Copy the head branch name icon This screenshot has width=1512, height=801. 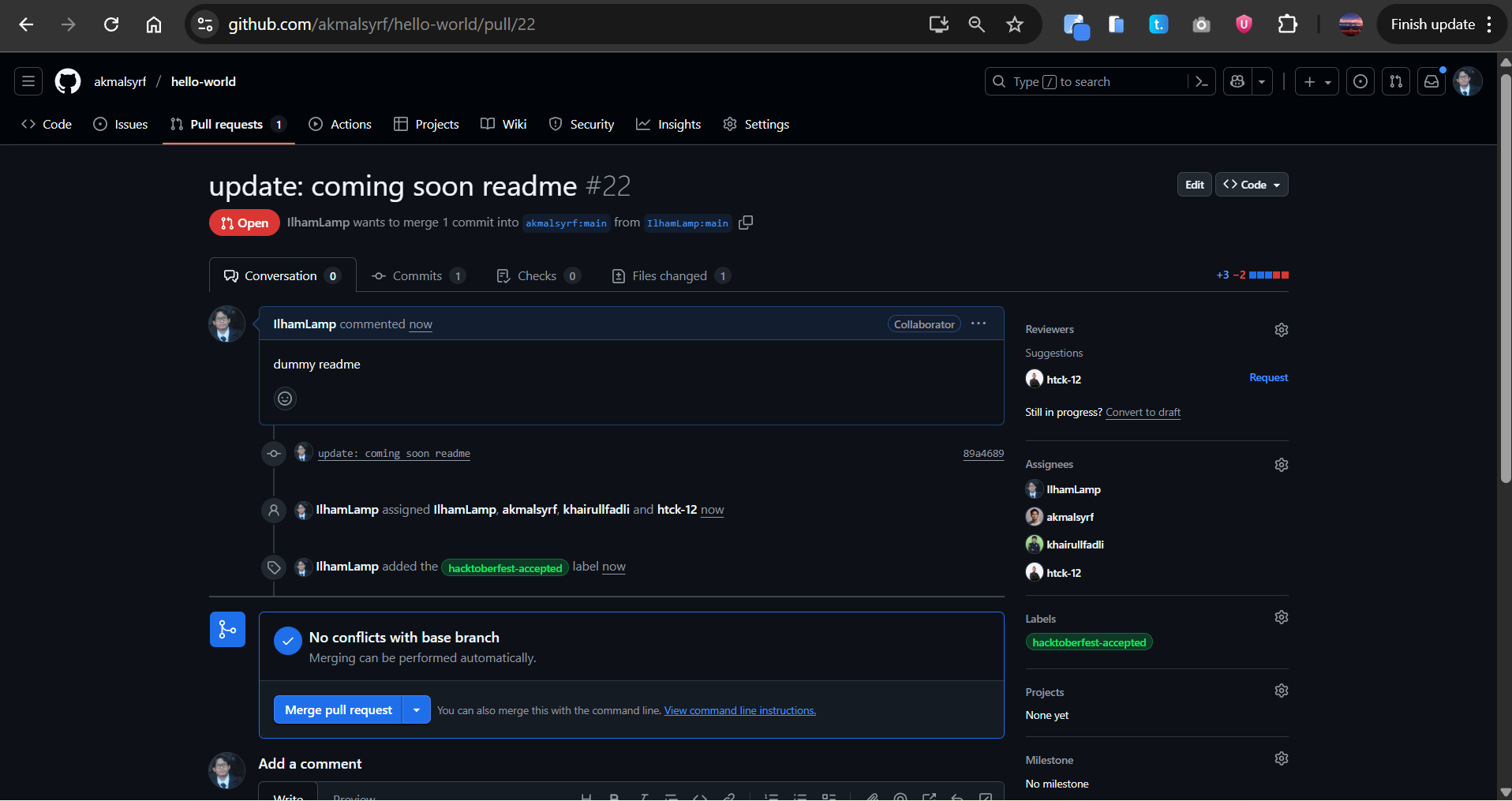point(746,223)
